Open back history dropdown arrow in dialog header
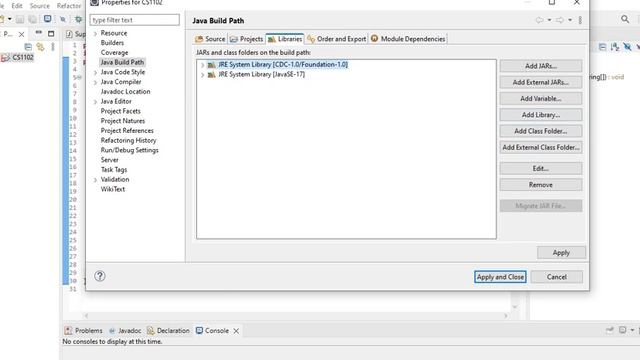This screenshot has height=360, width=640. (549, 20)
